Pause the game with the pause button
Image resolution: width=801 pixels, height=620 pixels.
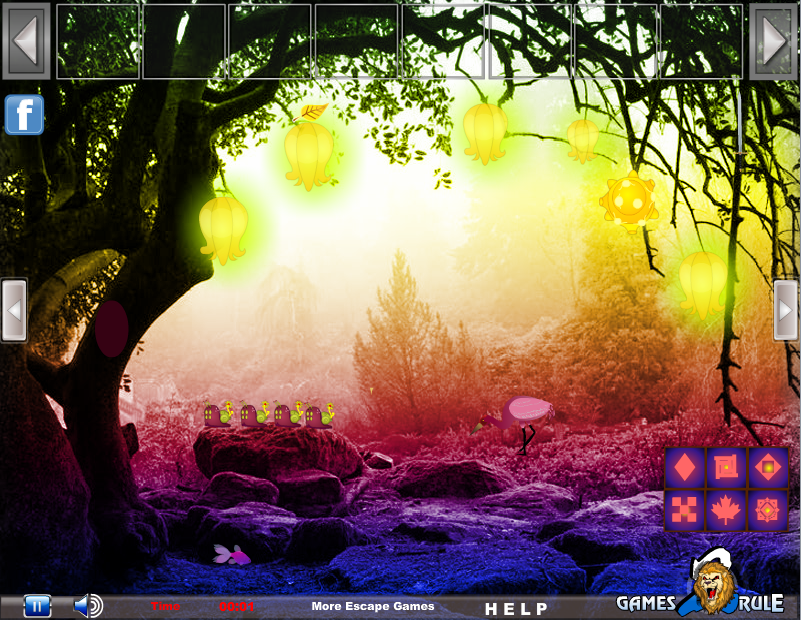(35, 605)
